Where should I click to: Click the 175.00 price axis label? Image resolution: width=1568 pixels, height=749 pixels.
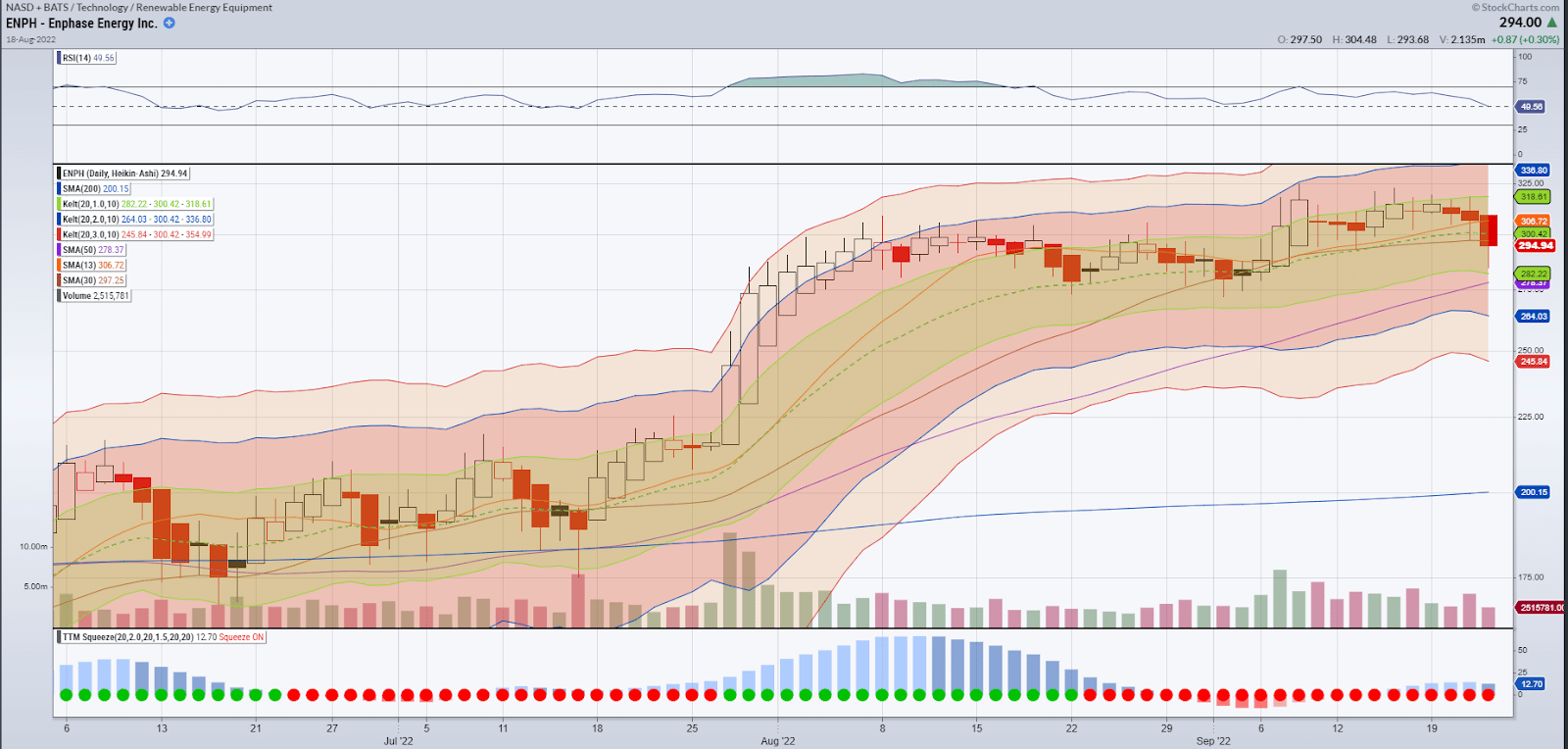1531,577
